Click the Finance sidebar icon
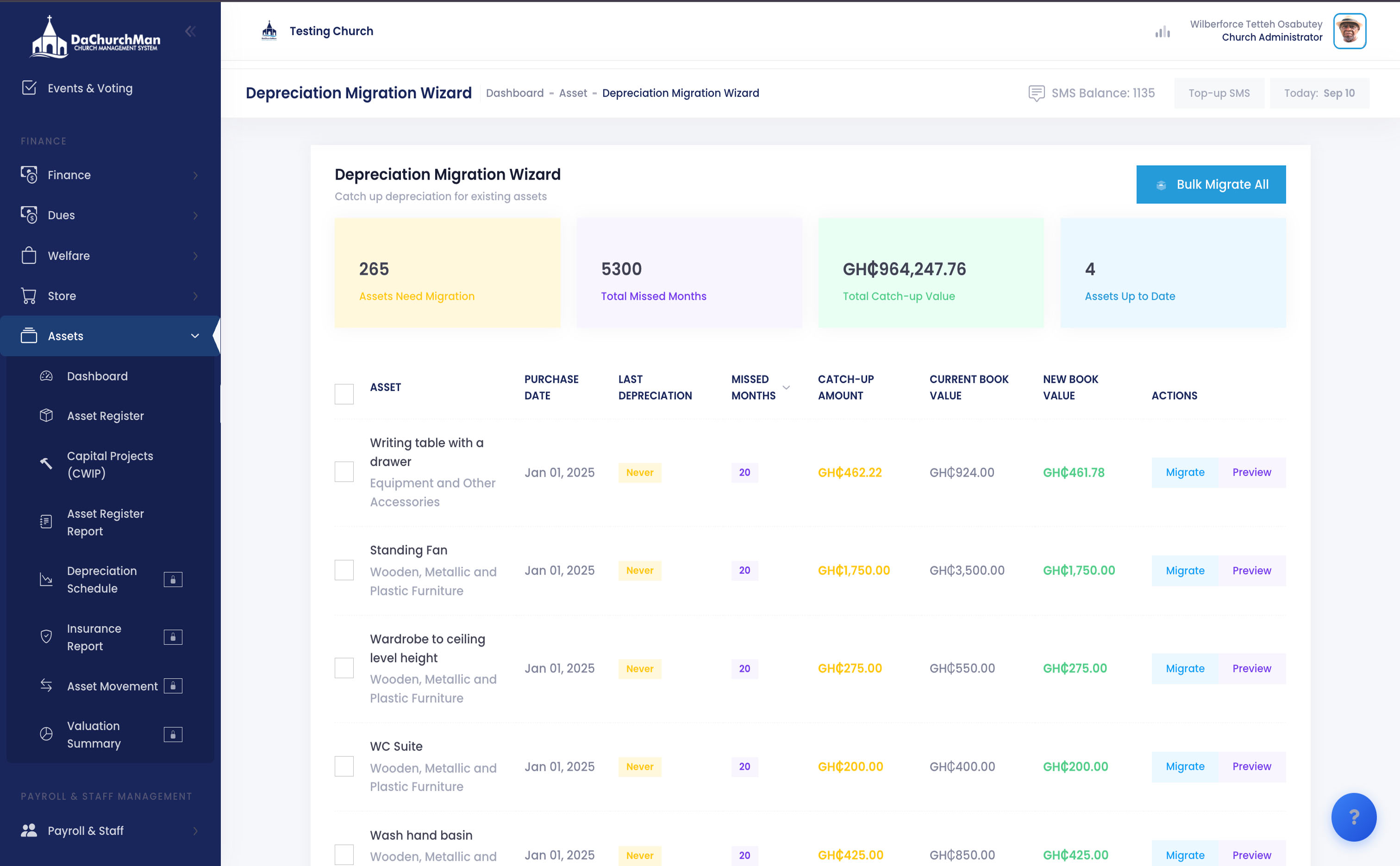Screen dimensions: 1400x866 coord(29,174)
